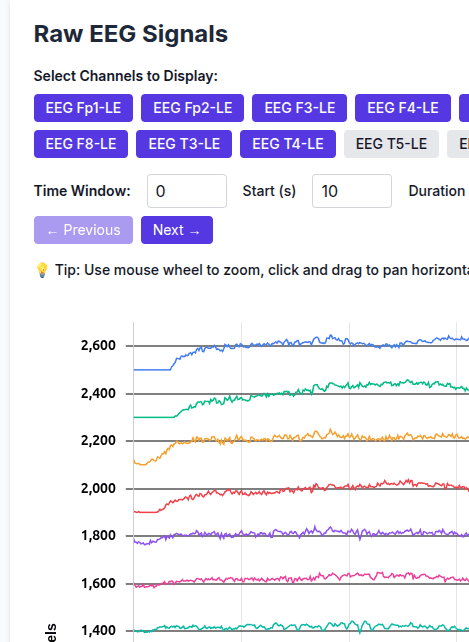This screenshot has width=469, height=642.
Task: Toggle the EEG T4-LE channel
Action: click(288, 144)
